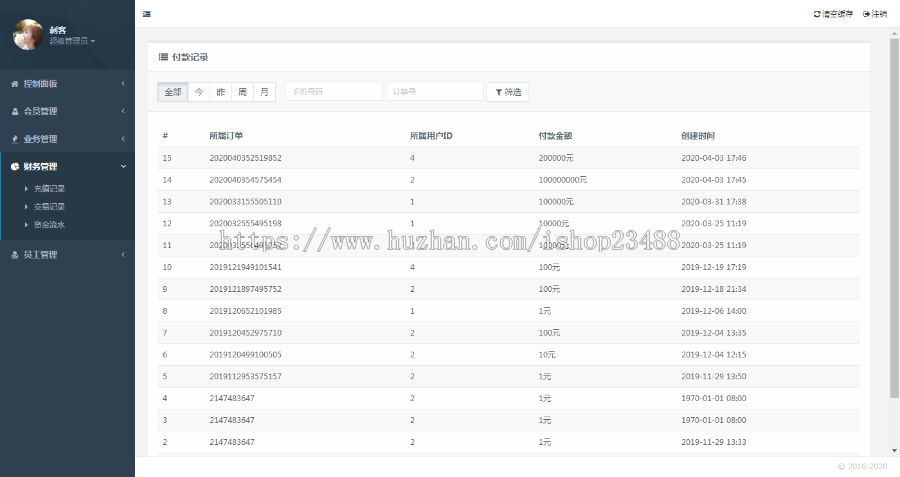Select the 周 (week) filter tab
Viewport: 900px width, 477px height.
pos(242,92)
